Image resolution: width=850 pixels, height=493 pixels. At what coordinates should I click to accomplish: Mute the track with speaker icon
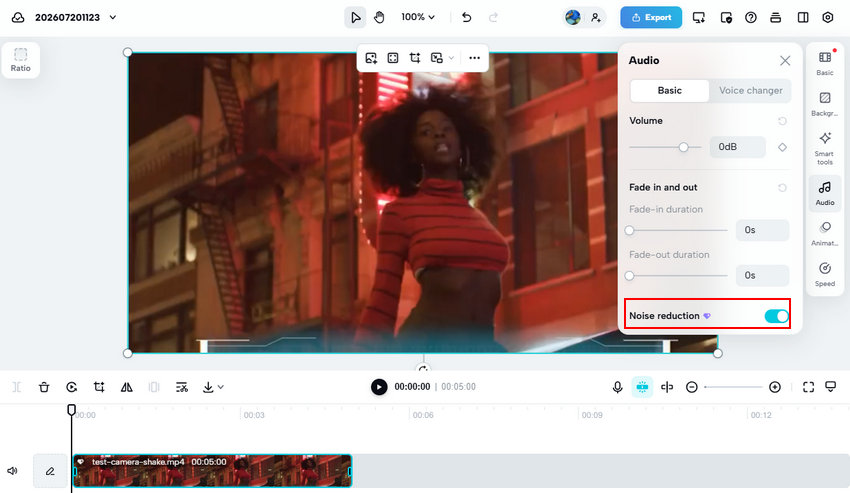point(12,471)
